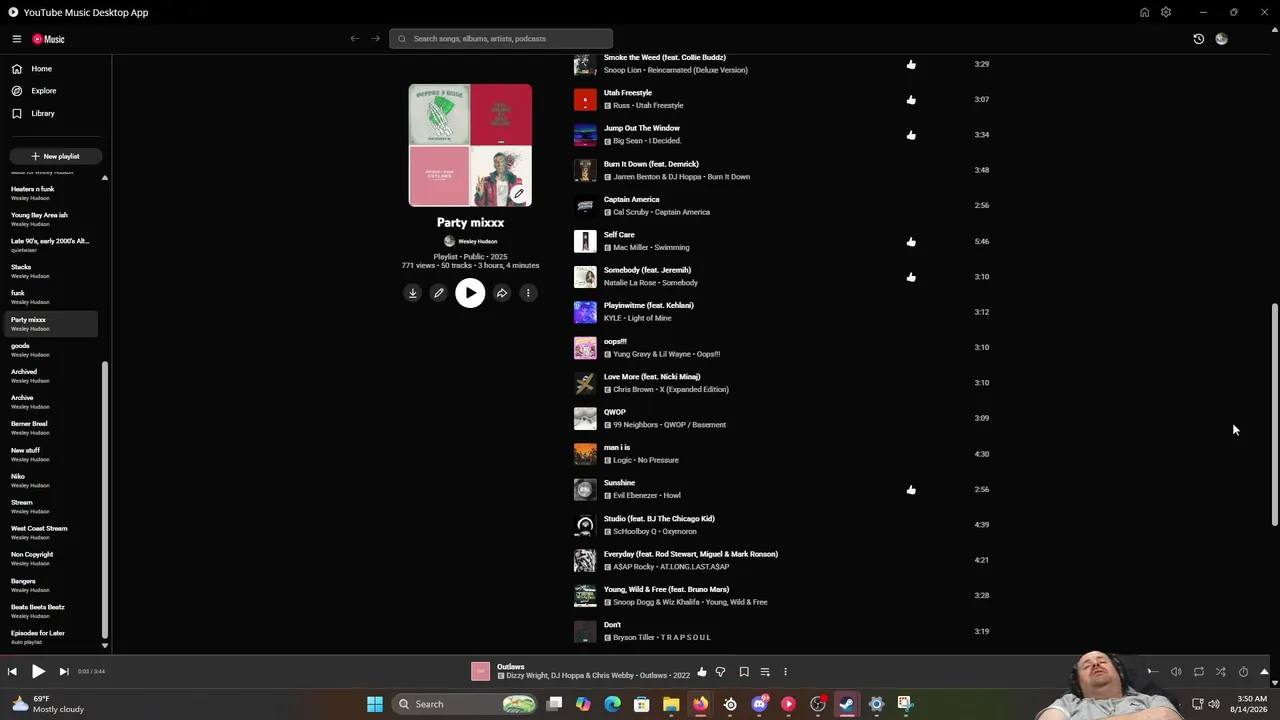1280x720 pixels.
Task: Open the listening history clock icon
Action: [1198, 39]
